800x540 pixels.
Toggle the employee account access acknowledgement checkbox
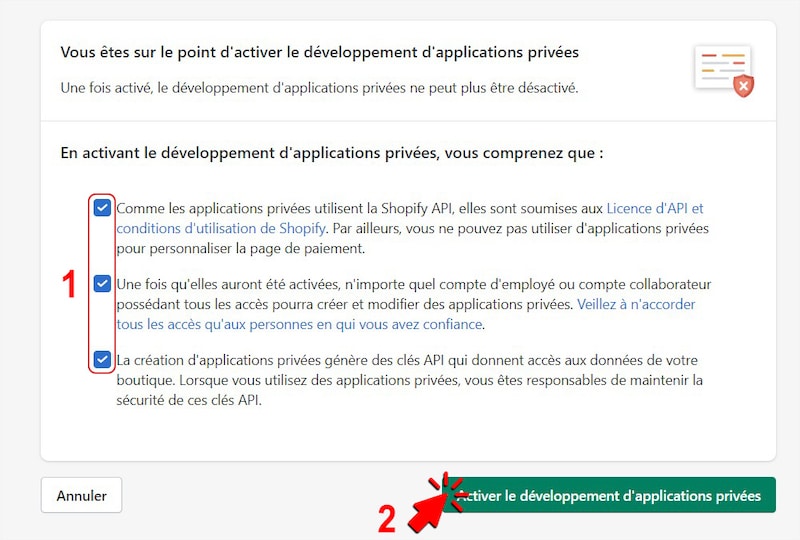(102, 284)
